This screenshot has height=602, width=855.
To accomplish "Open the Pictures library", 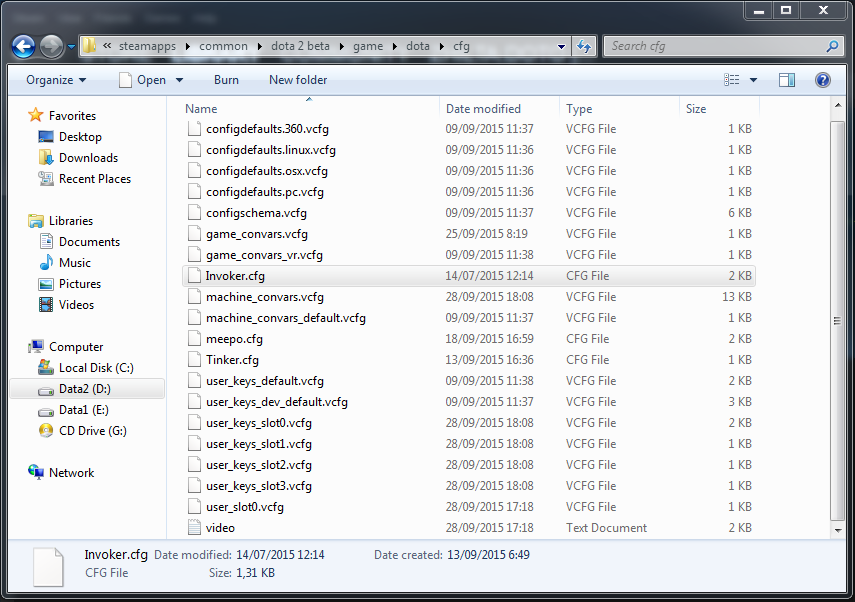I will (x=80, y=284).
